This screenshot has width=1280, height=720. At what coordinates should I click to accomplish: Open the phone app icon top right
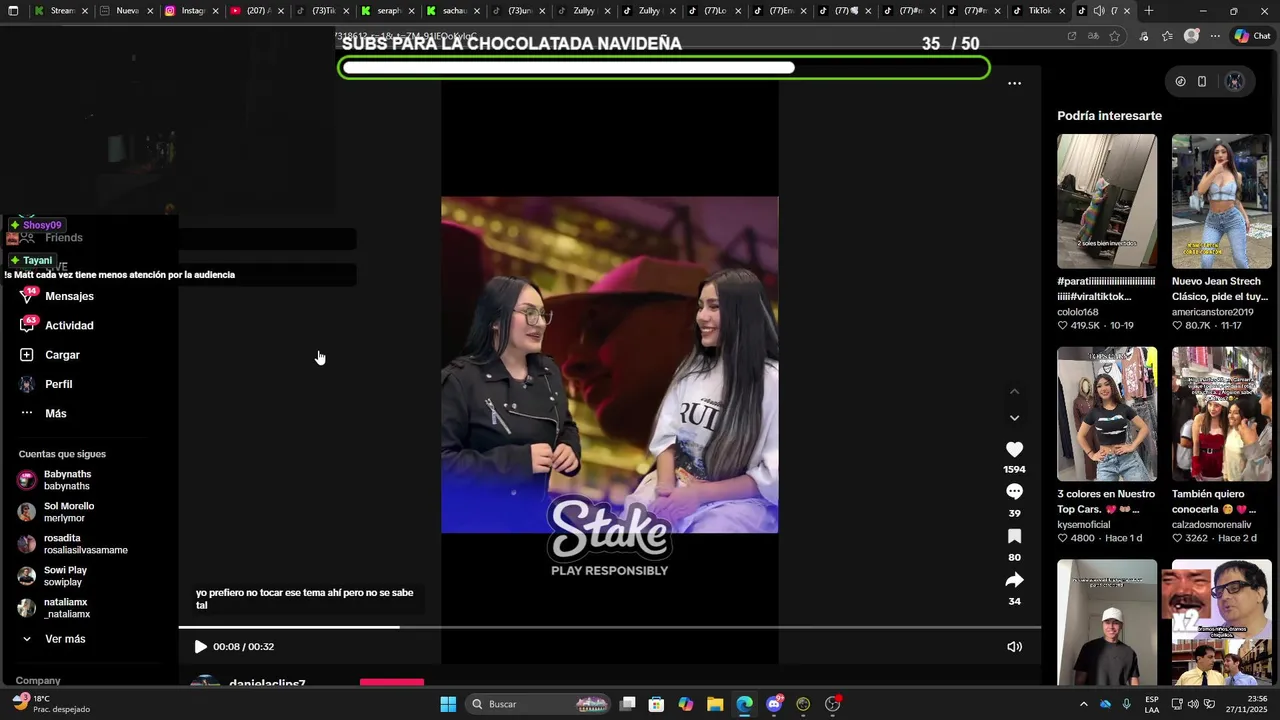(x=1202, y=82)
